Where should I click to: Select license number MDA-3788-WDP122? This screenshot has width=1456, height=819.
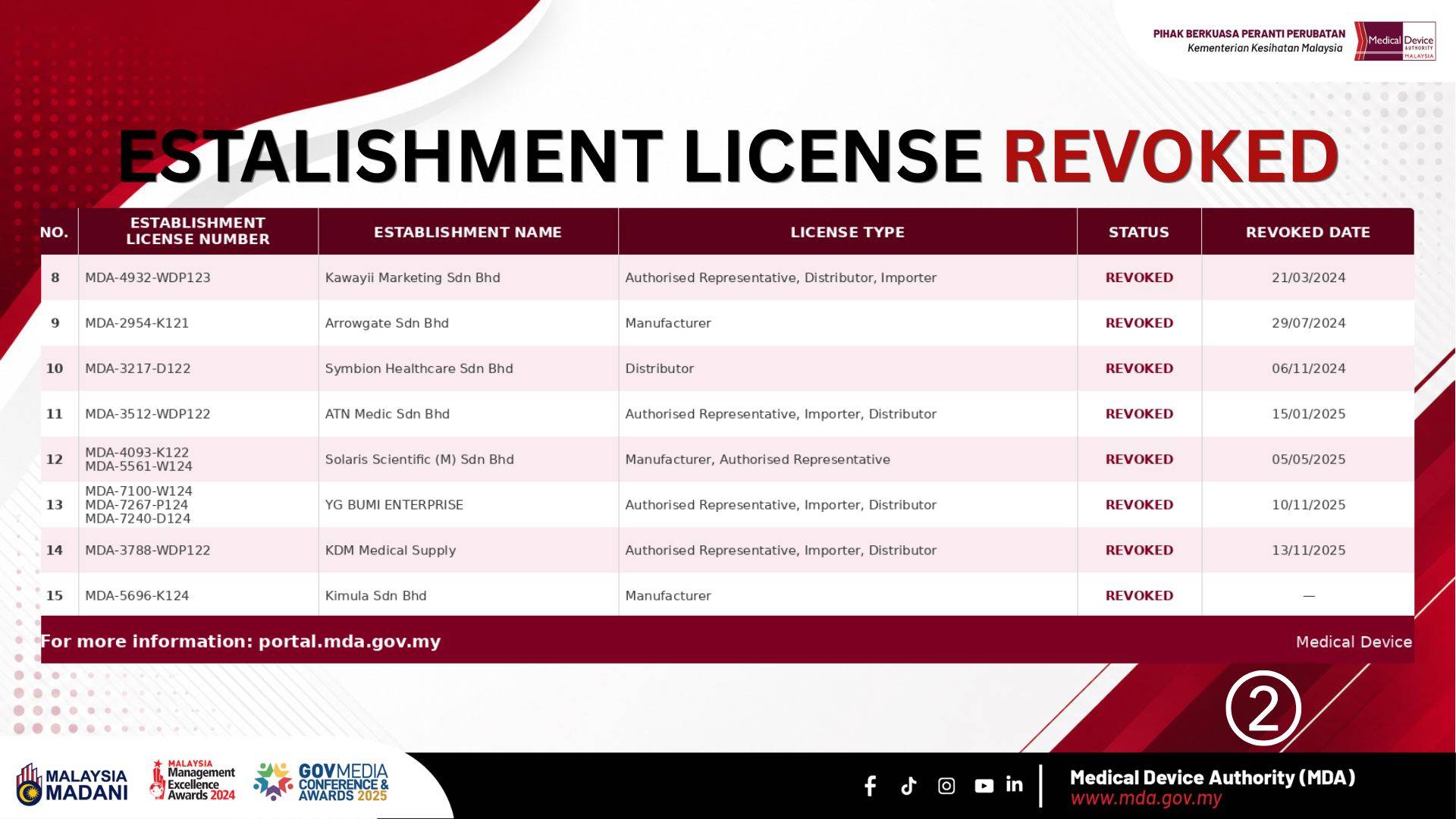point(148,551)
